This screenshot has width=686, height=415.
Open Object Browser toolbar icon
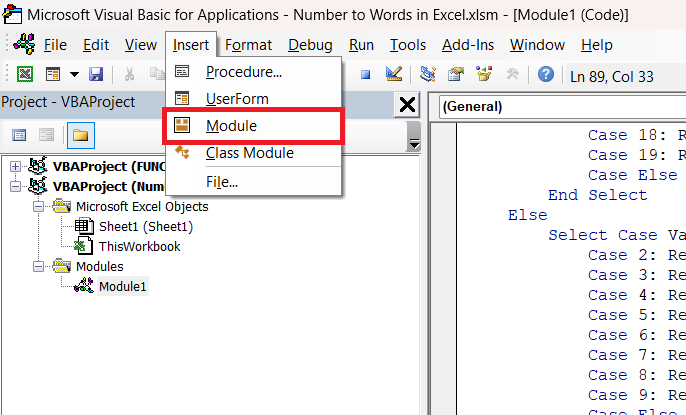tap(484, 74)
